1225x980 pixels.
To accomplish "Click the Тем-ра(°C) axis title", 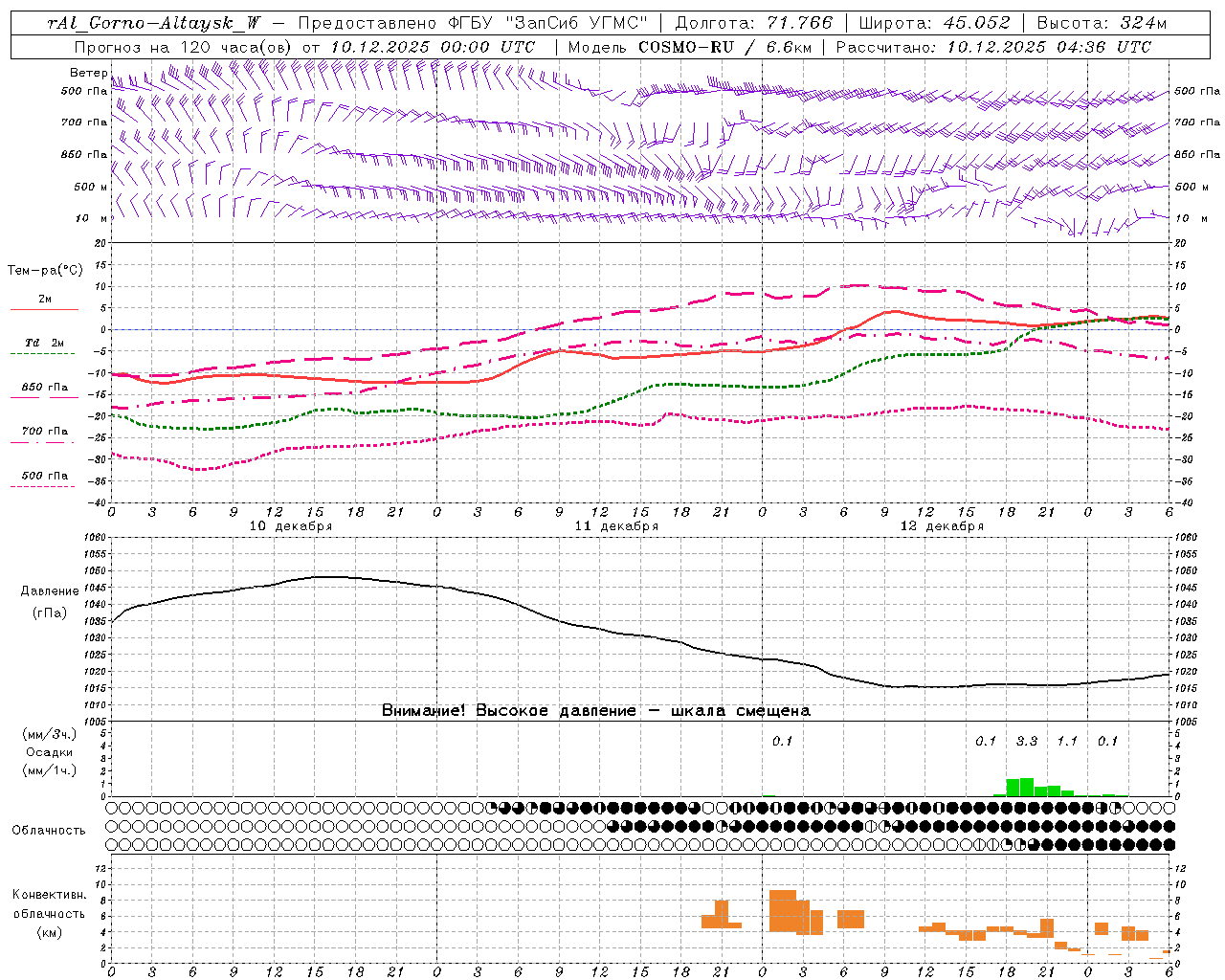I will coord(45,271).
